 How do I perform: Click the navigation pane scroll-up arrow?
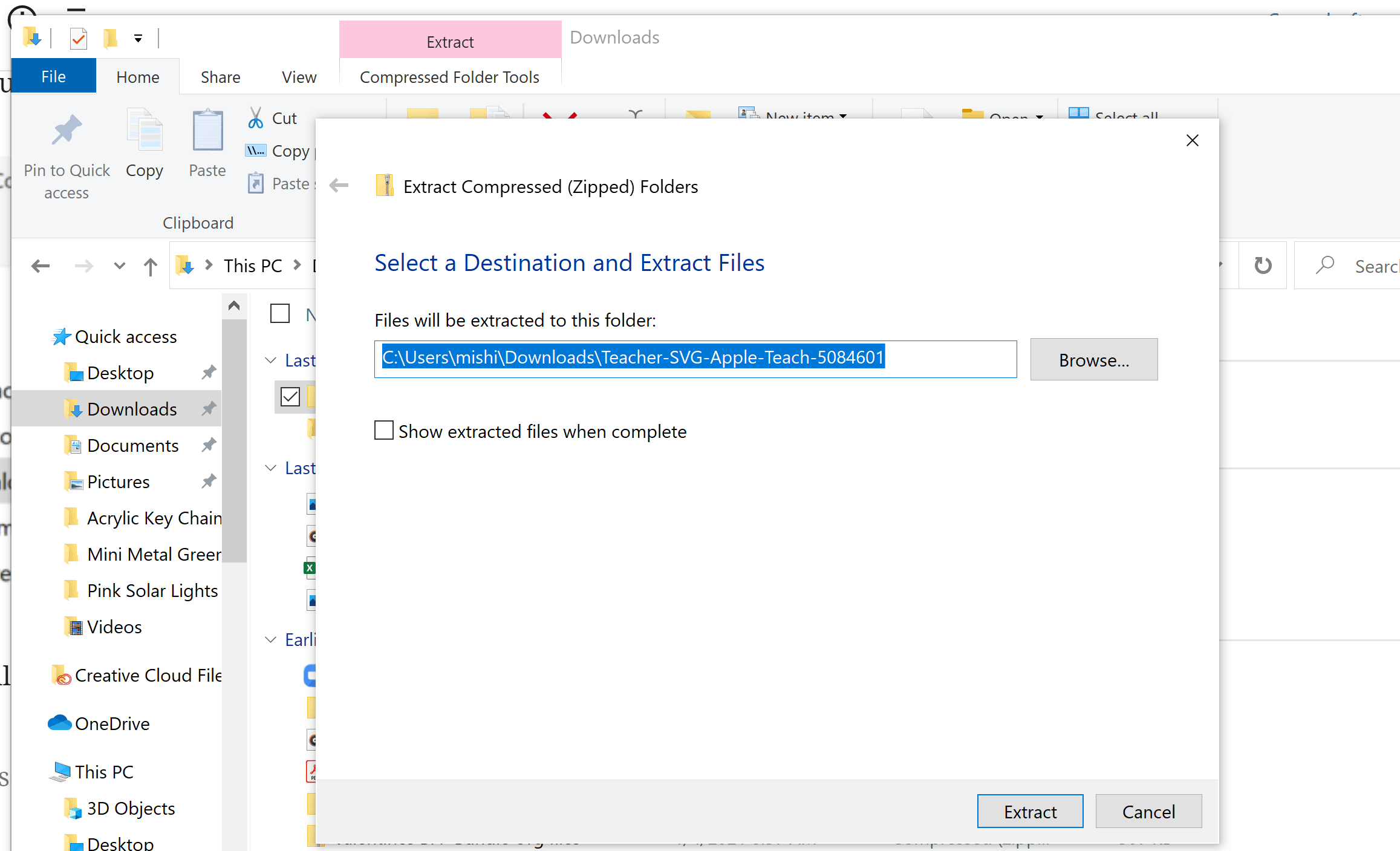[234, 306]
